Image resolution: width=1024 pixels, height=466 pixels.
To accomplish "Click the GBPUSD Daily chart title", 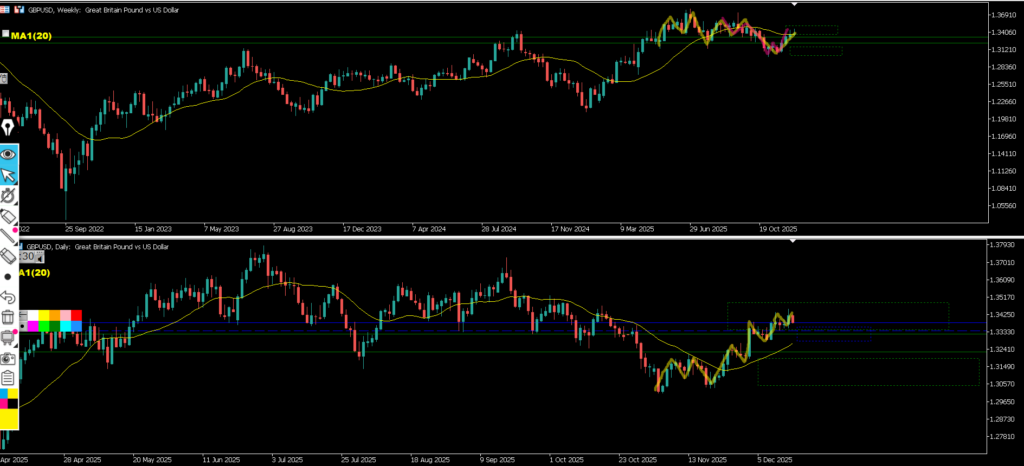I will coord(98,246).
